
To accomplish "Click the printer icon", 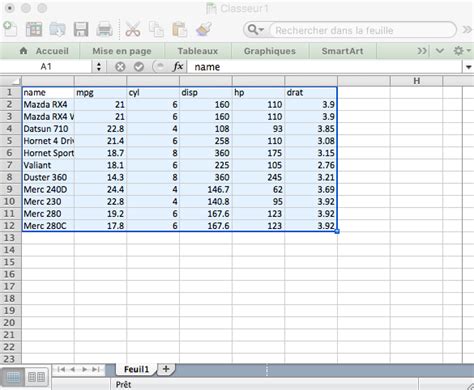I will (x=104, y=29).
